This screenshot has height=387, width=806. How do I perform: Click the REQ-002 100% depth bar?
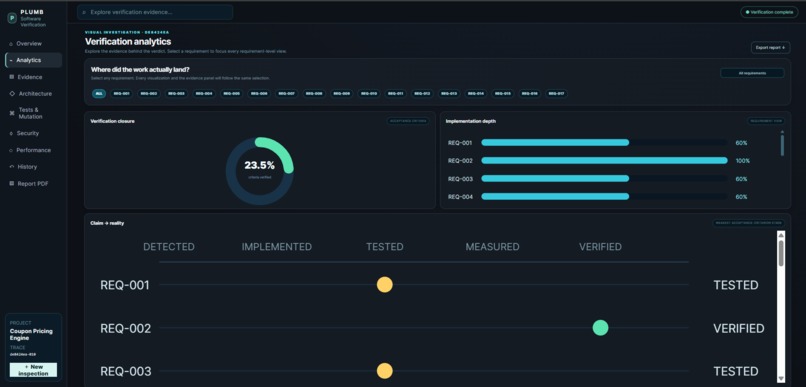coord(604,161)
